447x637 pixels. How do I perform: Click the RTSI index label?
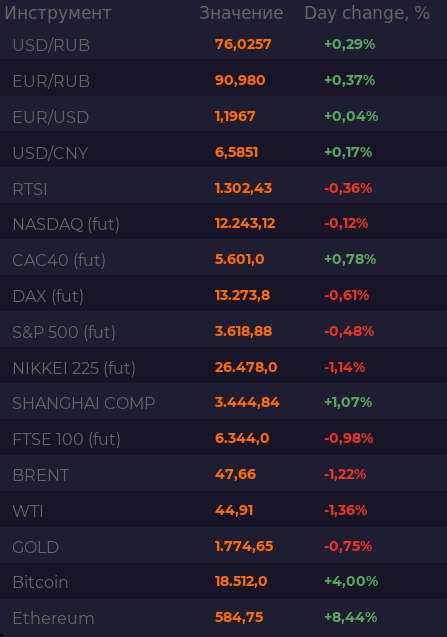click(x=30, y=189)
